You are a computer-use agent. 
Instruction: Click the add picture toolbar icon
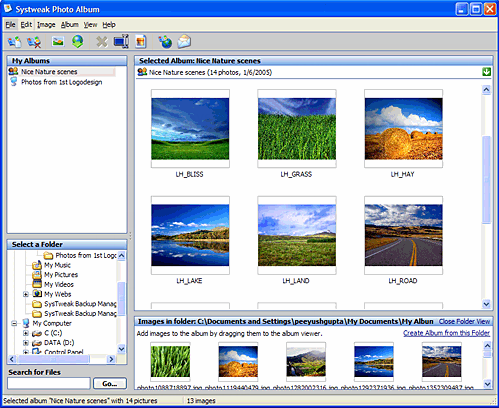tap(58, 41)
